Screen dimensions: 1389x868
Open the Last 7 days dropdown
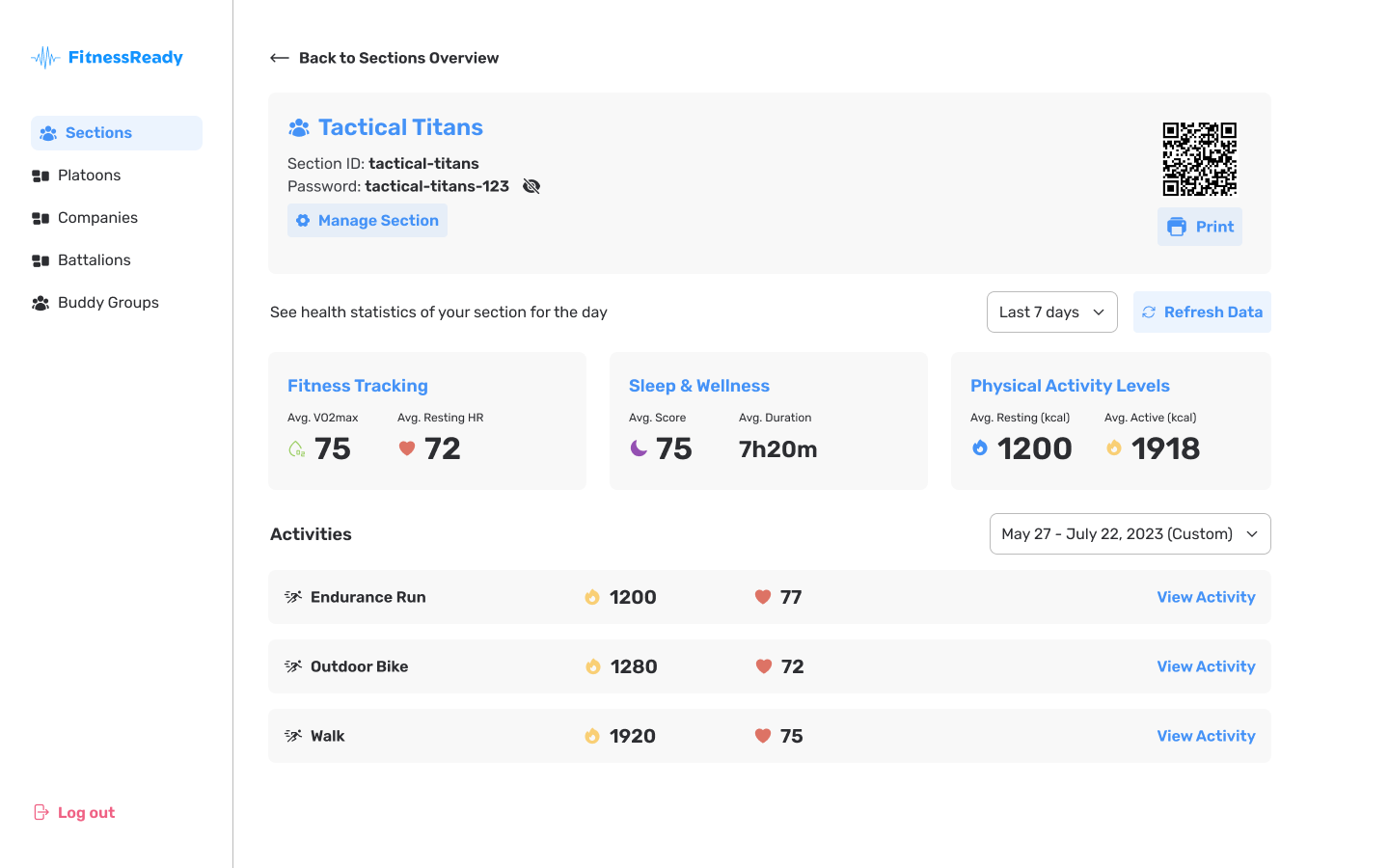click(1052, 312)
